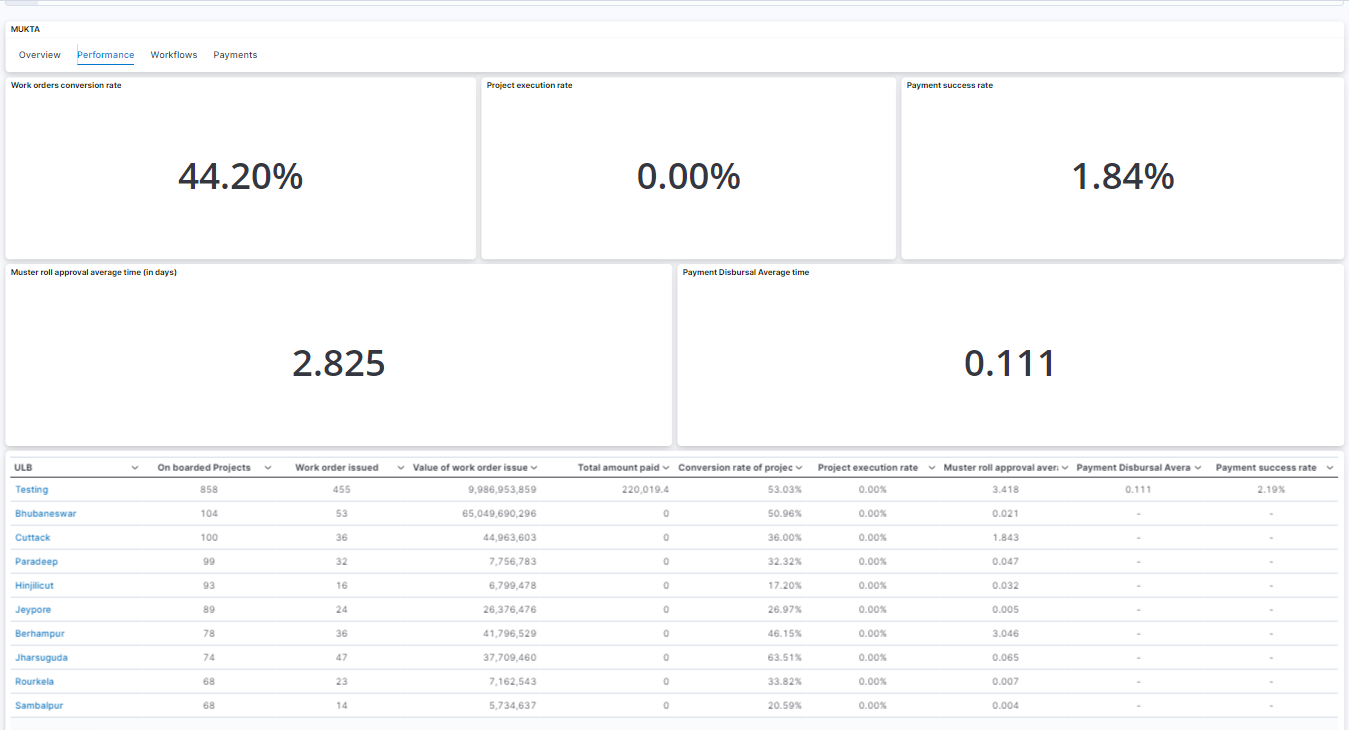Click the Payment Disbursal Average time panel value

(1010, 363)
